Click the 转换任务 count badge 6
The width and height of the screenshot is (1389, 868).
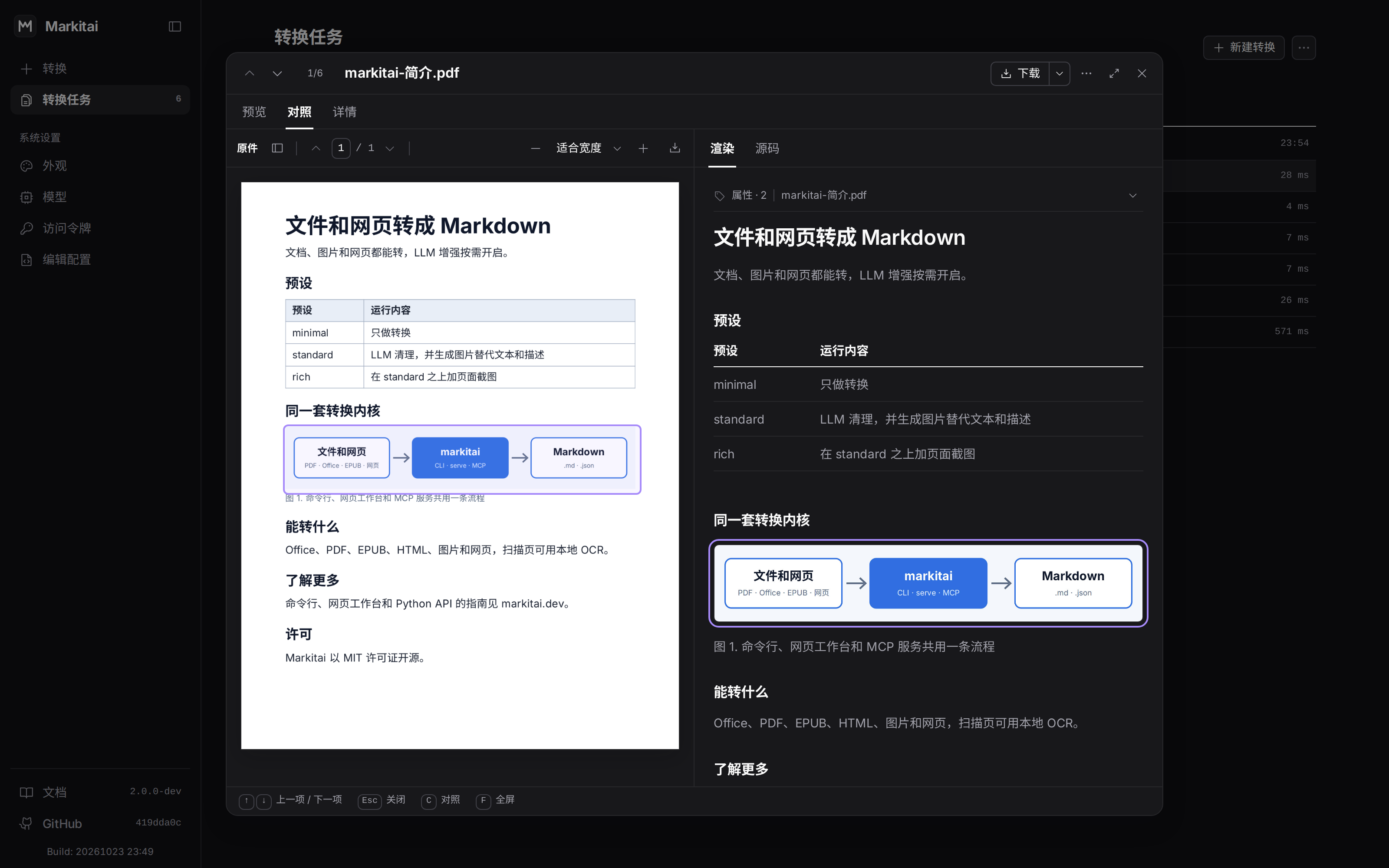tap(178, 99)
